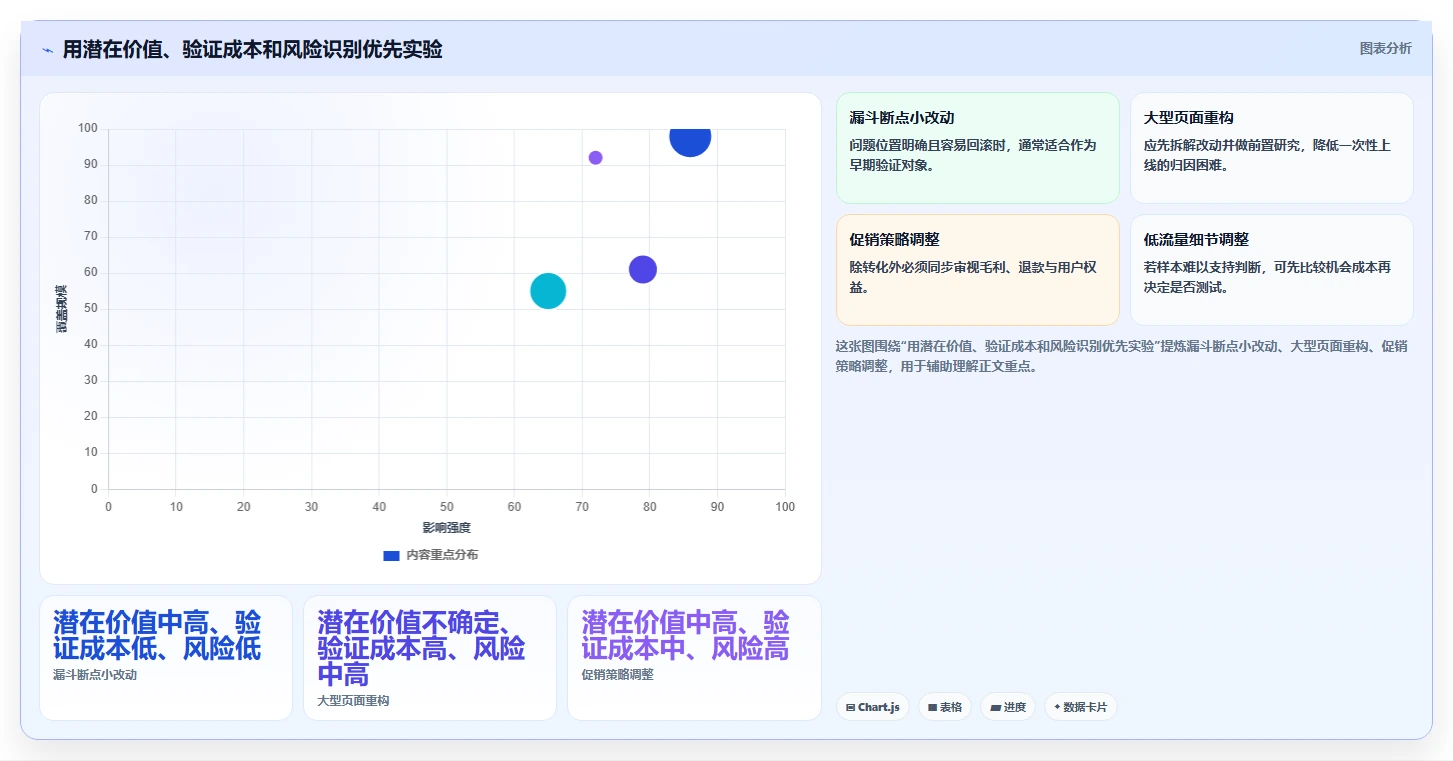Screen dimensions: 1453x761
Task: Select the 表格 tag chip
Action: [945, 707]
